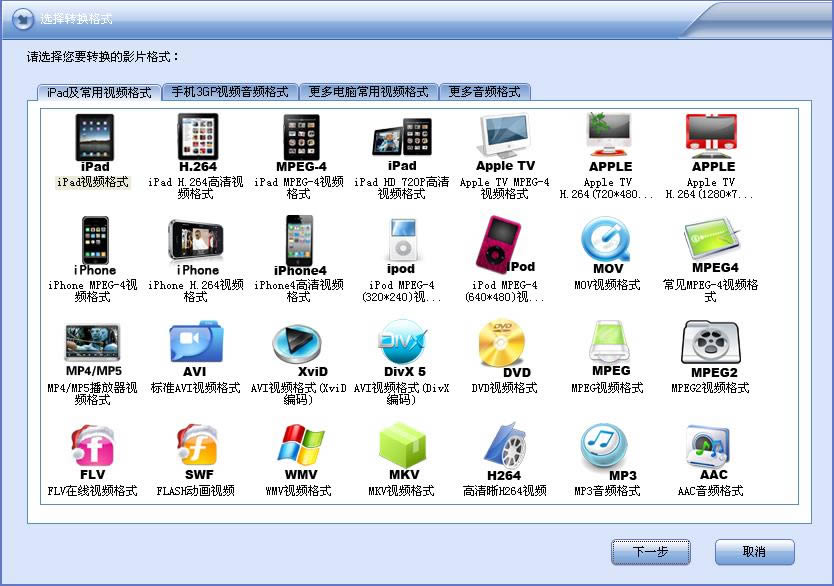This screenshot has width=834, height=586.
Task: Choose Apple TV H.264 (1280*7...) red icon
Action: pyautogui.click(x=713, y=143)
